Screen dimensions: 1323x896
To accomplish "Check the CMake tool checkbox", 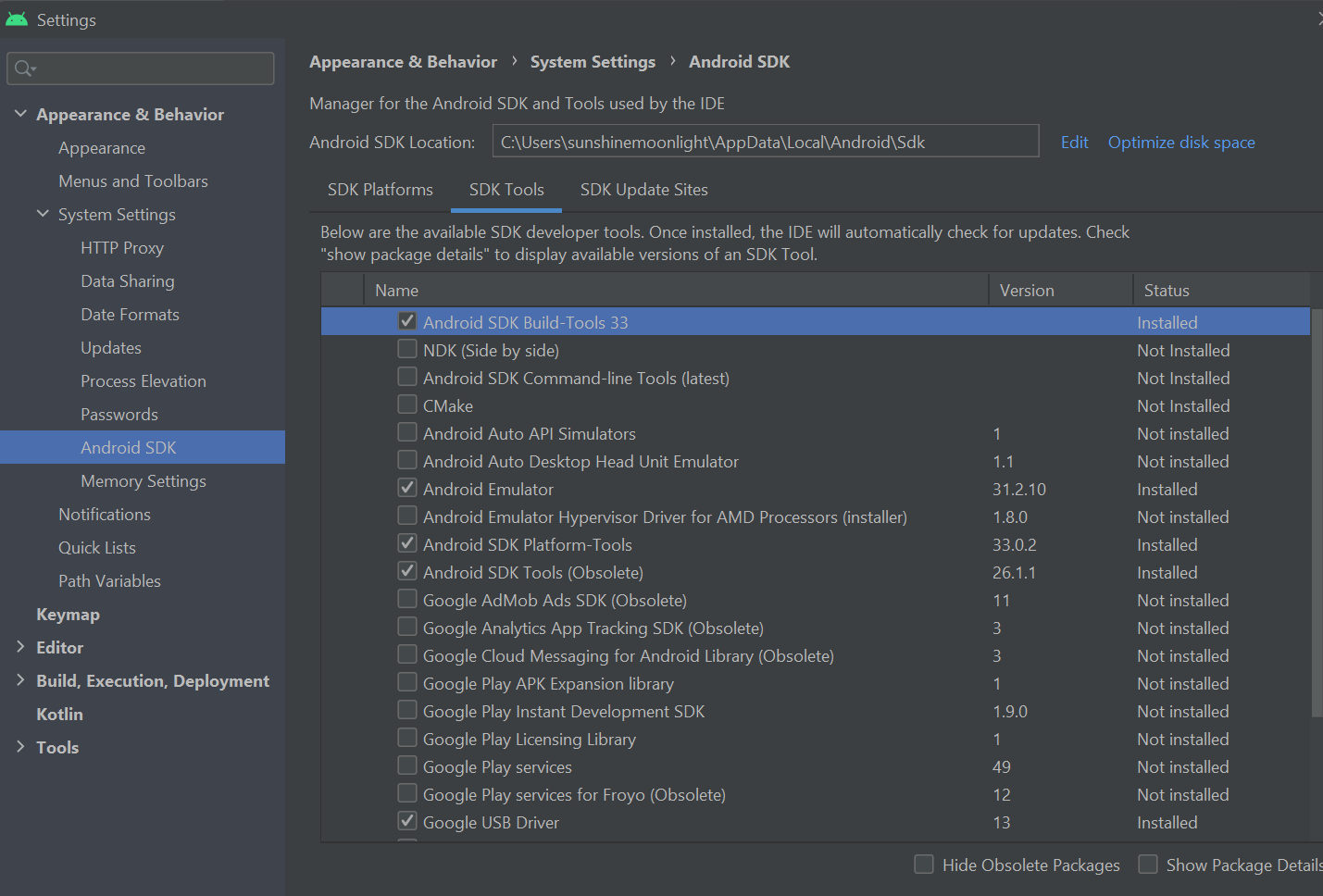I will click(407, 404).
